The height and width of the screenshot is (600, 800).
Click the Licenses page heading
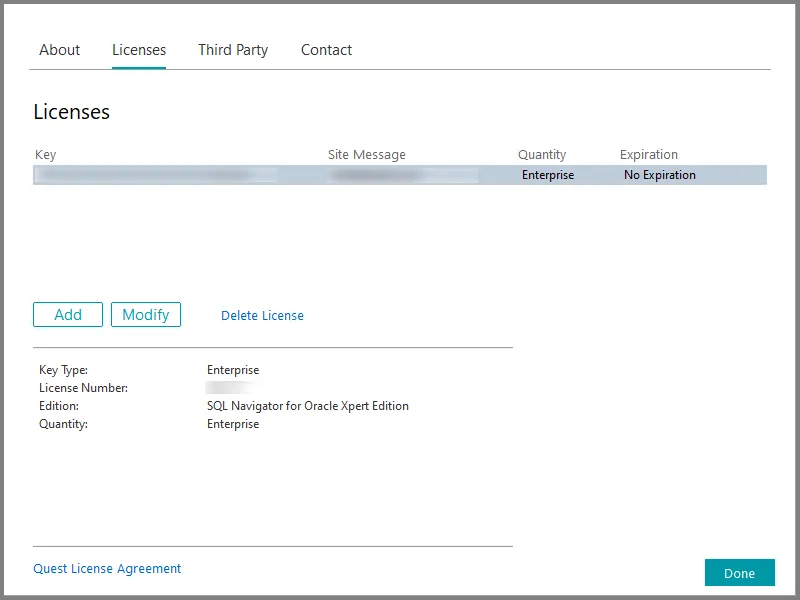pyautogui.click(x=71, y=112)
